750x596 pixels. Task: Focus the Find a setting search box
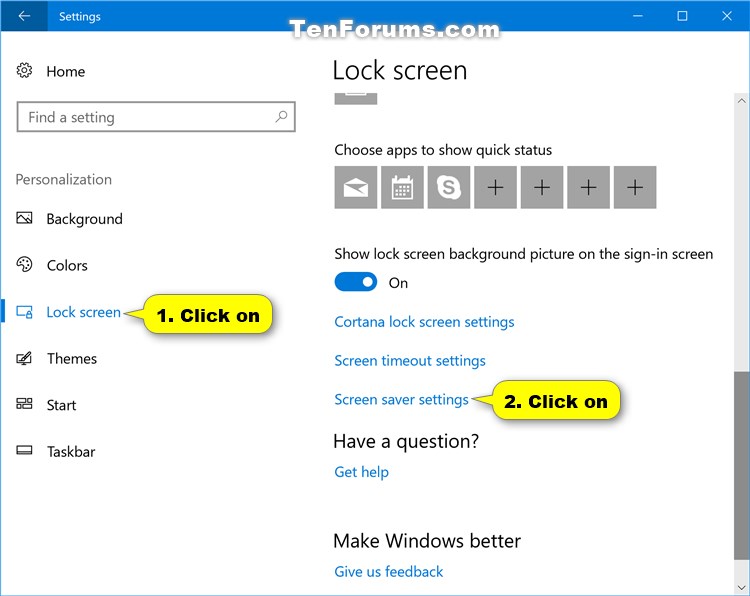[156, 116]
